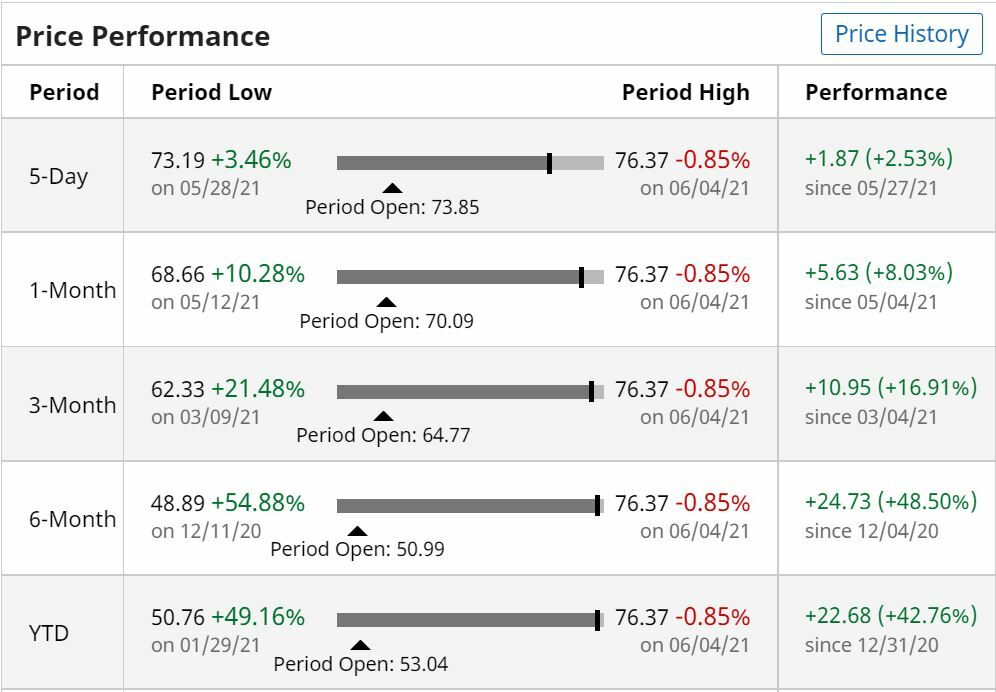The height and width of the screenshot is (692, 996).
Task: Click the 5-Day price range bar
Action: pyautogui.click(x=470, y=163)
